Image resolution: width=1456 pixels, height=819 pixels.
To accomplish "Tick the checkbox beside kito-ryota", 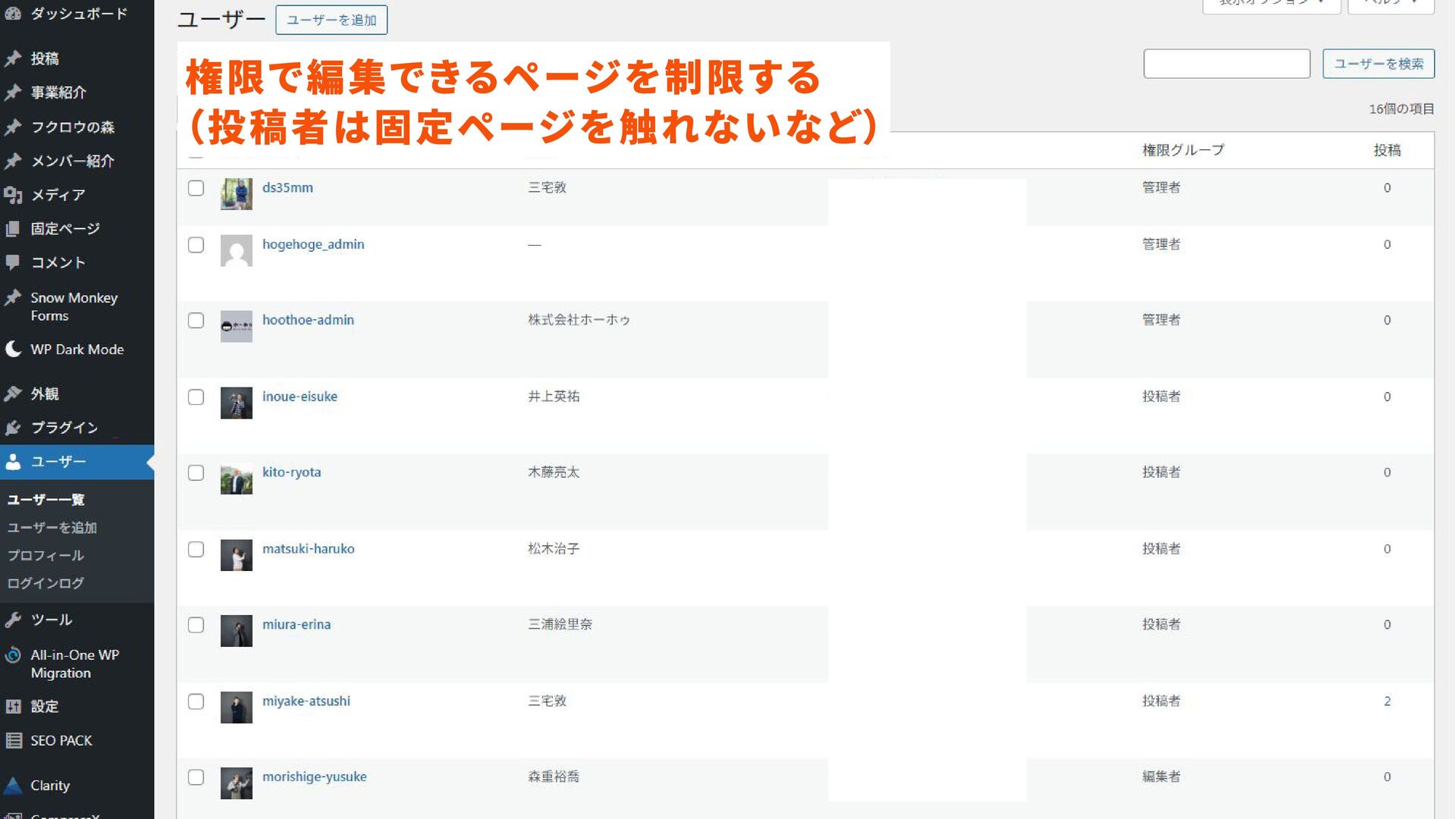I will (196, 473).
